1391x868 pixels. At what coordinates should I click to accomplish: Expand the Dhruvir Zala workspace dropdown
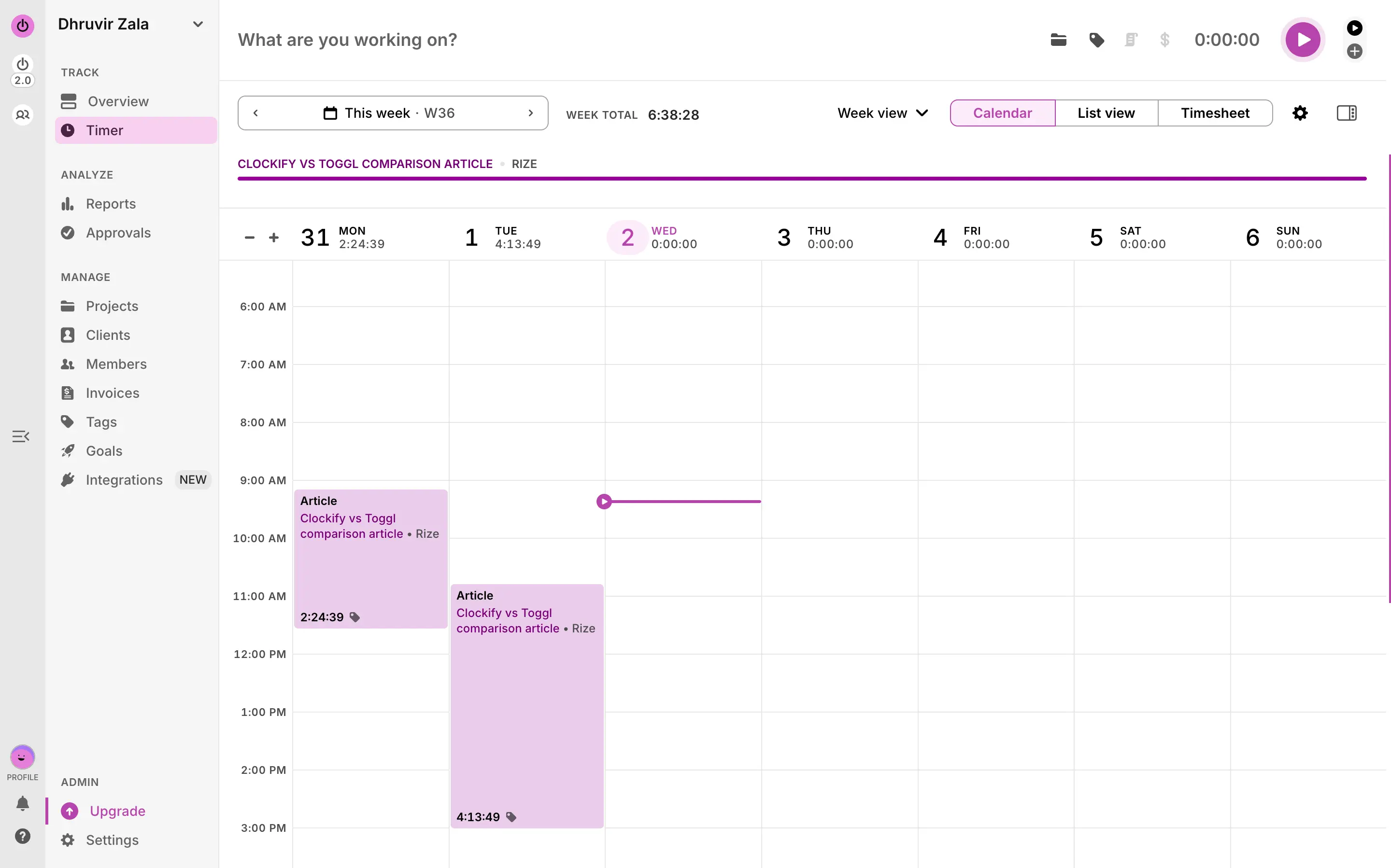point(198,24)
